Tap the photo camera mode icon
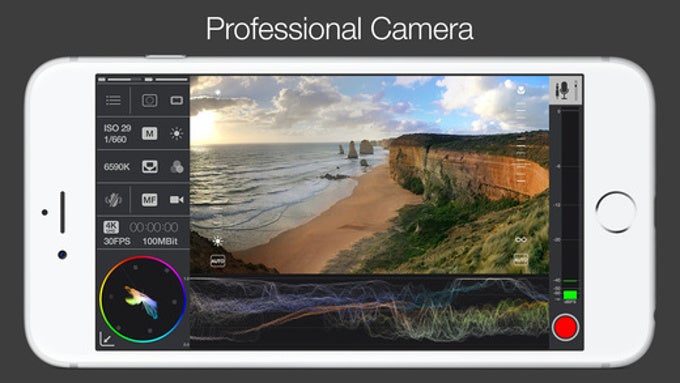Viewport: 680px width, 383px height. pos(150,100)
